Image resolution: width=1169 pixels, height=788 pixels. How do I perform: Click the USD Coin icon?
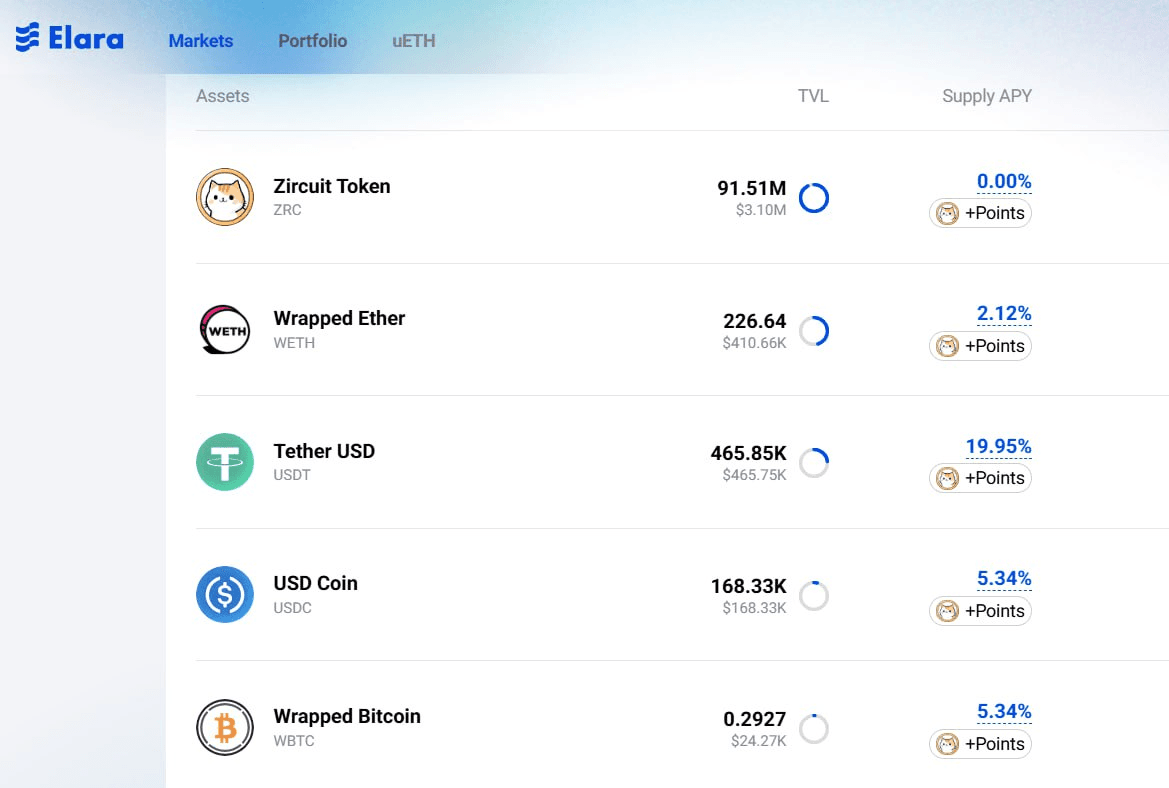[x=225, y=594]
